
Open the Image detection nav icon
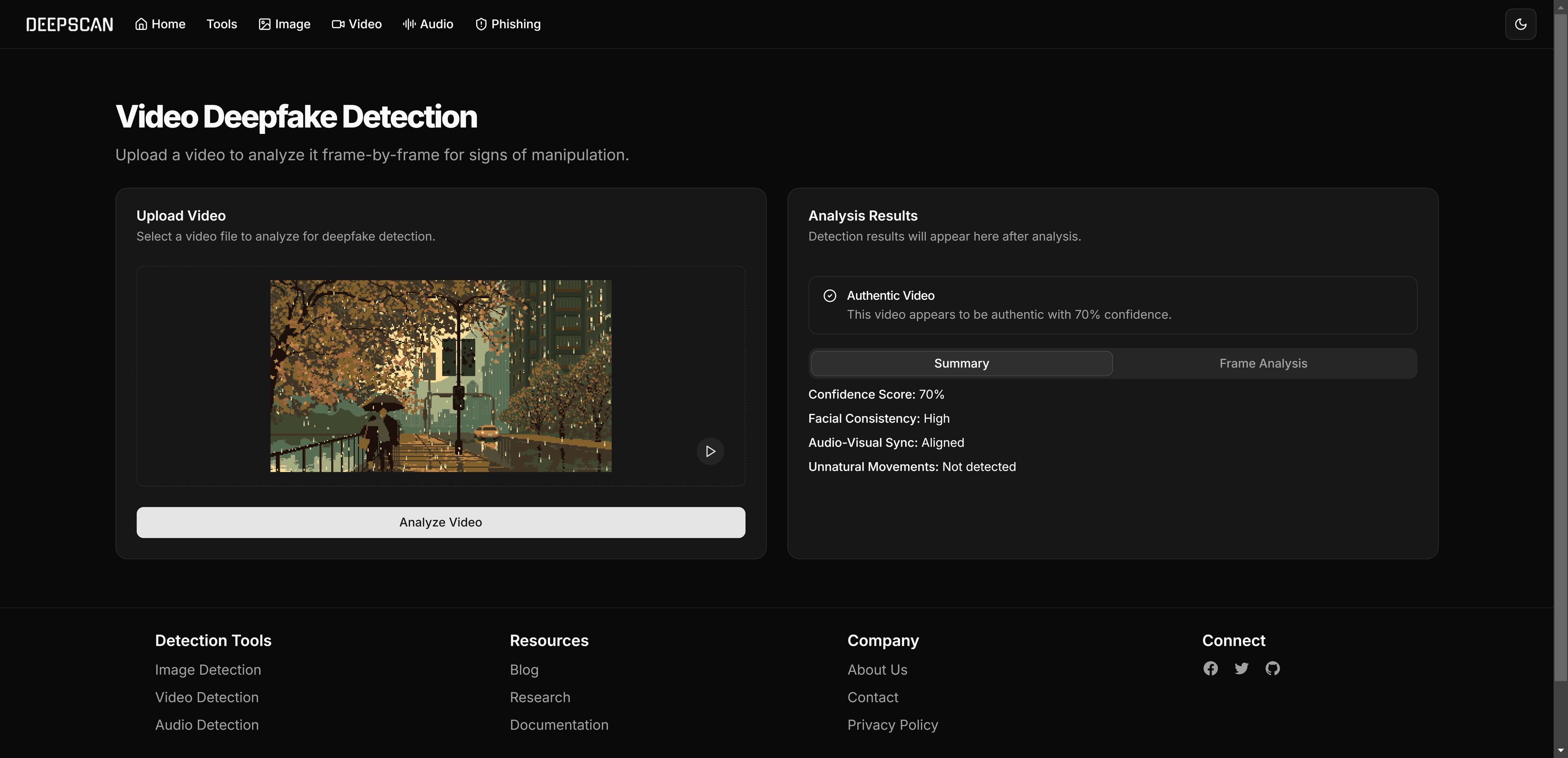[264, 24]
